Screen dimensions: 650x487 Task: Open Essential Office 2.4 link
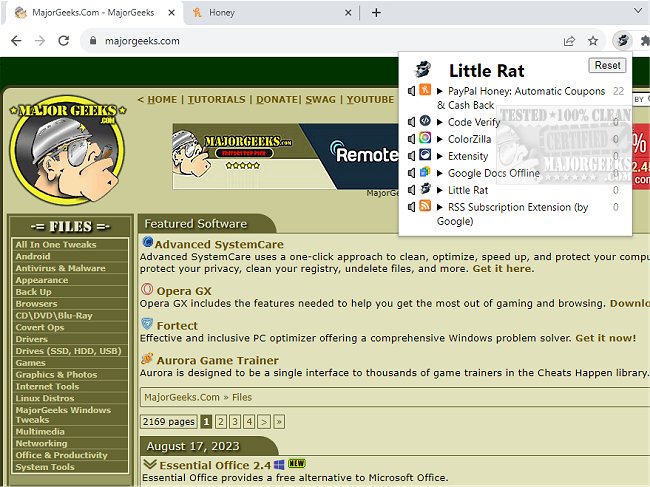pyautogui.click(x=215, y=465)
